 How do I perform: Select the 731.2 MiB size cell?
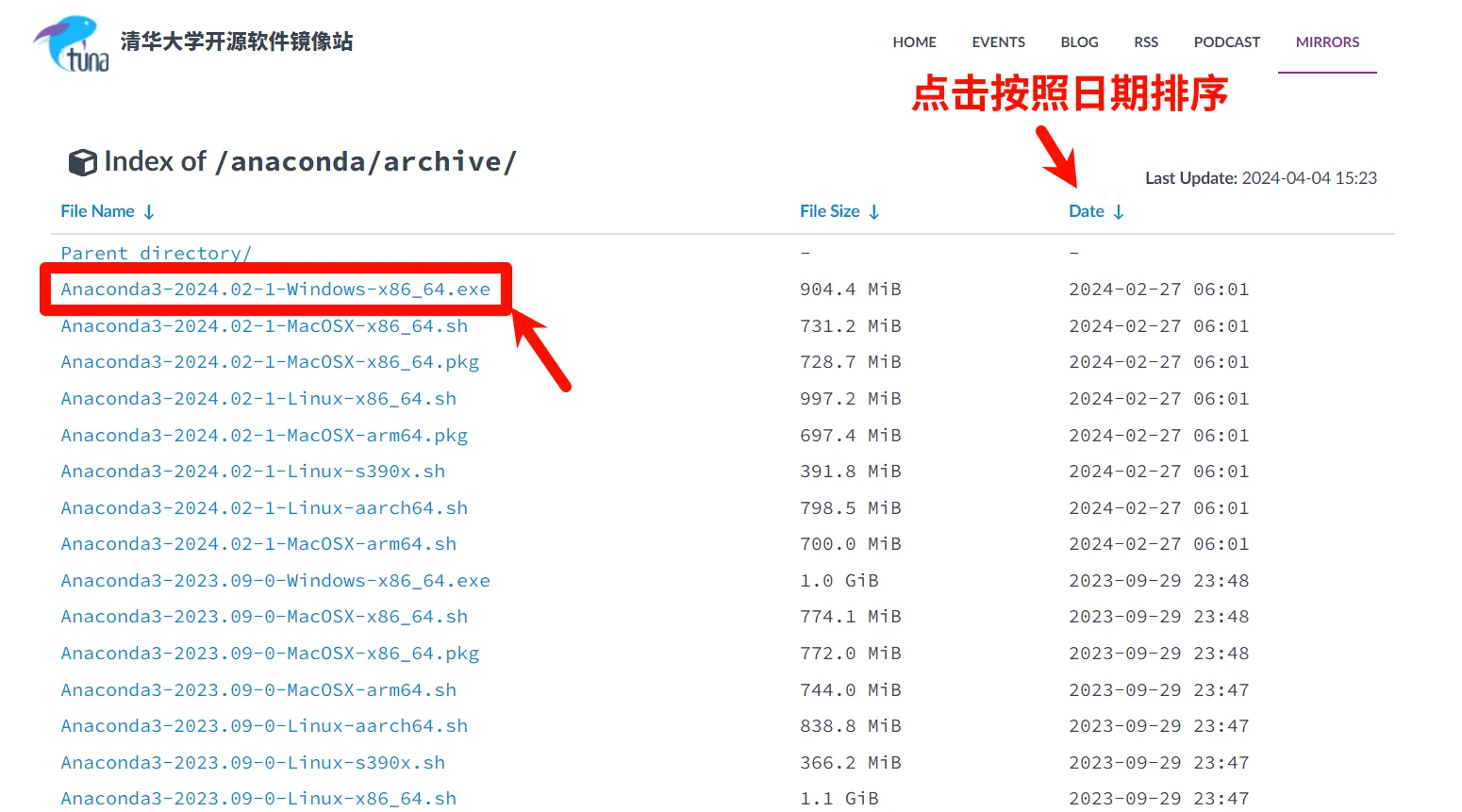tap(851, 326)
